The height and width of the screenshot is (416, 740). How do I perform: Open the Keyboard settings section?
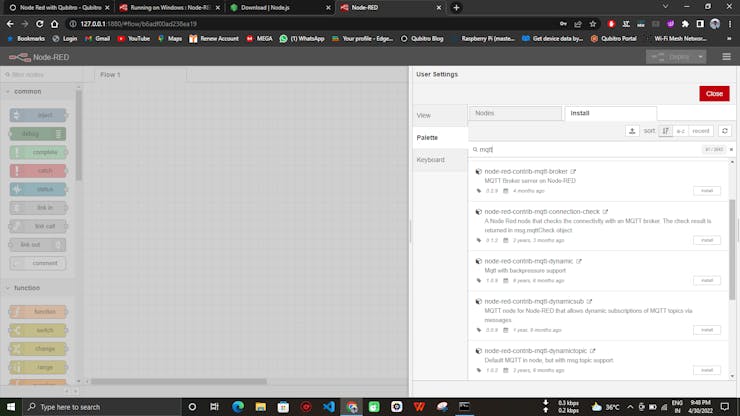point(431,159)
